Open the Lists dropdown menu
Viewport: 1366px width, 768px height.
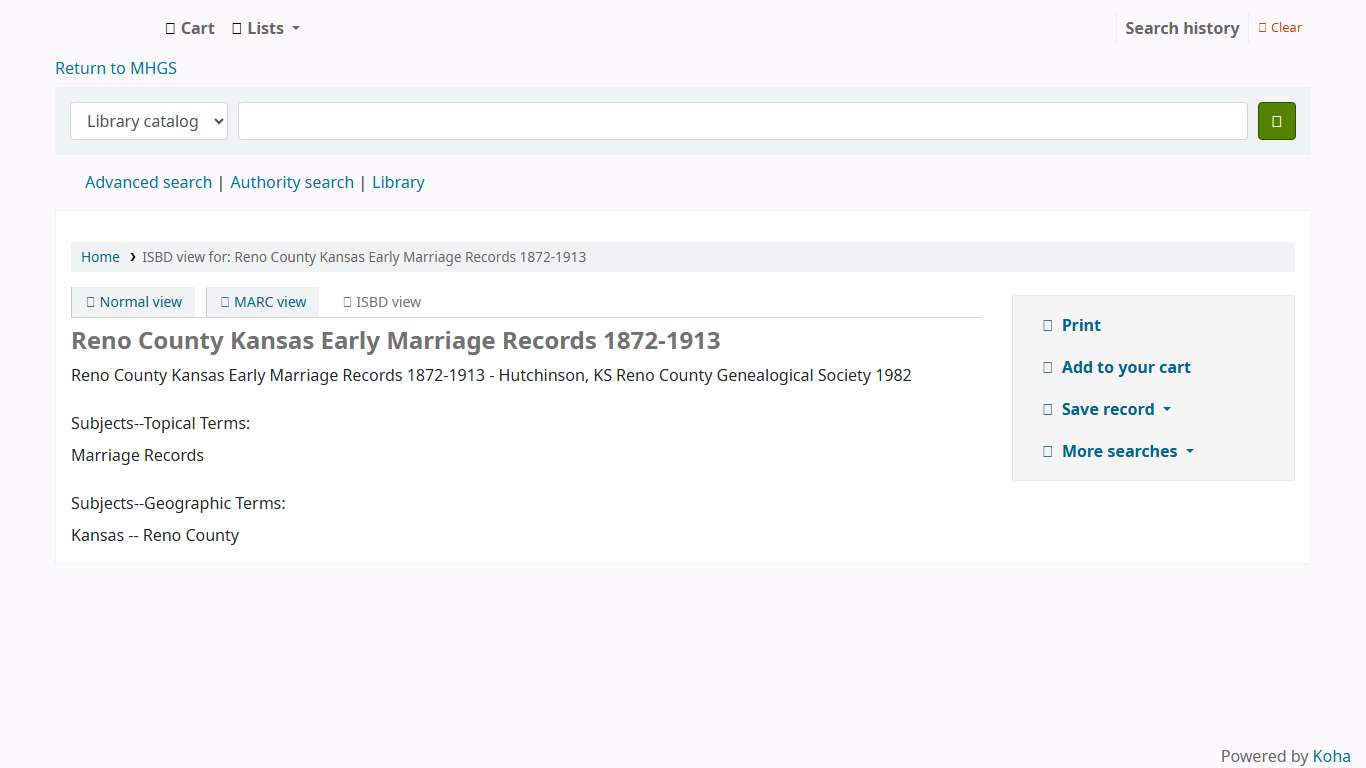[x=265, y=29]
